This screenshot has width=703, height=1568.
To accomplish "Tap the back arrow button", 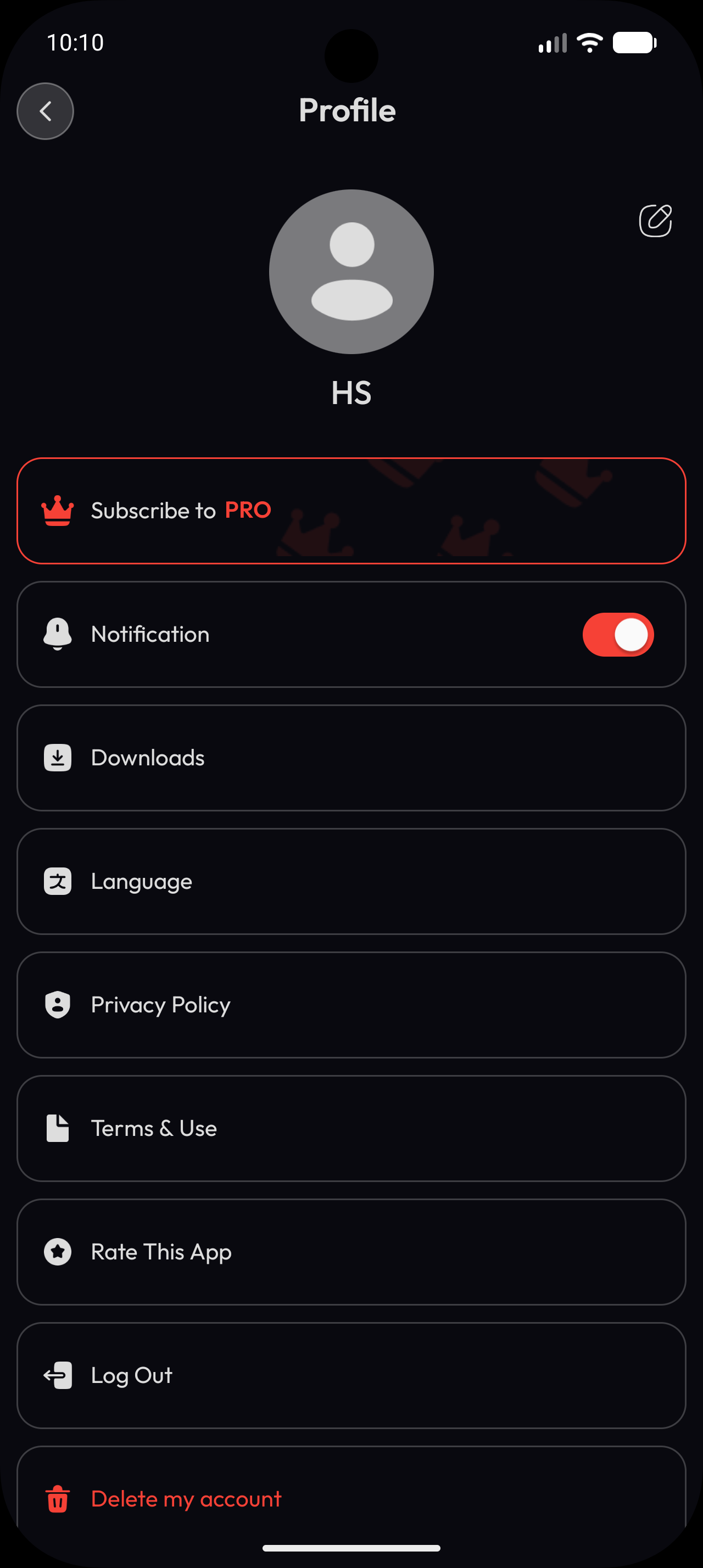I will pyautogui.click(x=45, y=111).
